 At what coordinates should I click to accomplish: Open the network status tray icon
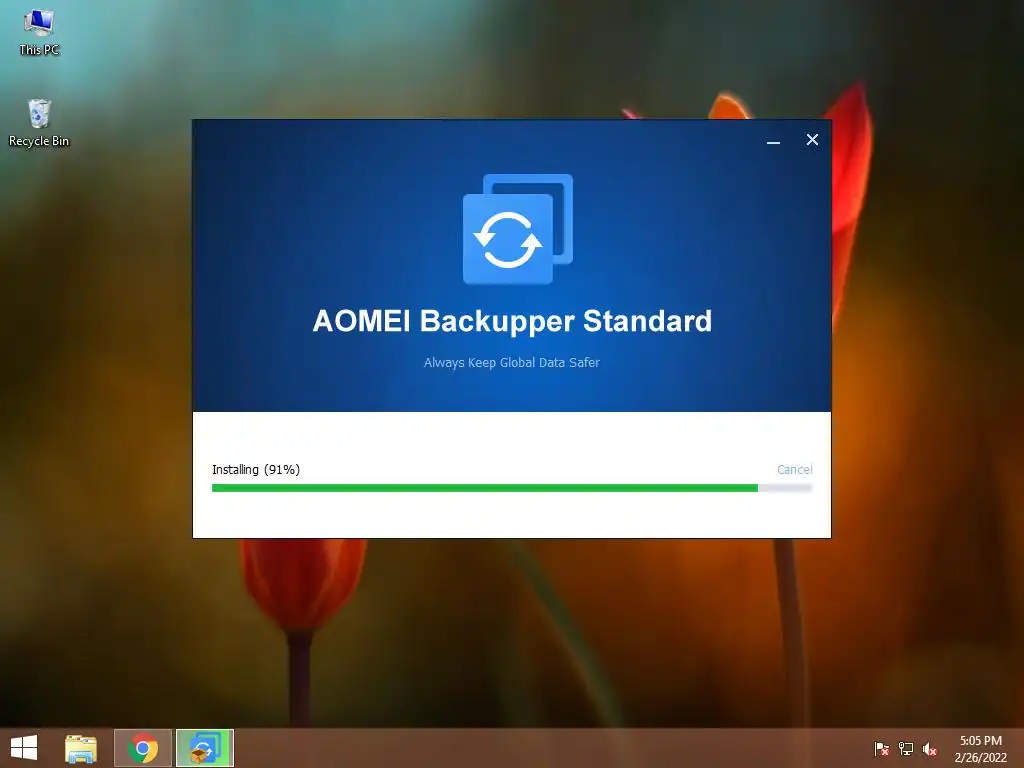coord(905,748)
